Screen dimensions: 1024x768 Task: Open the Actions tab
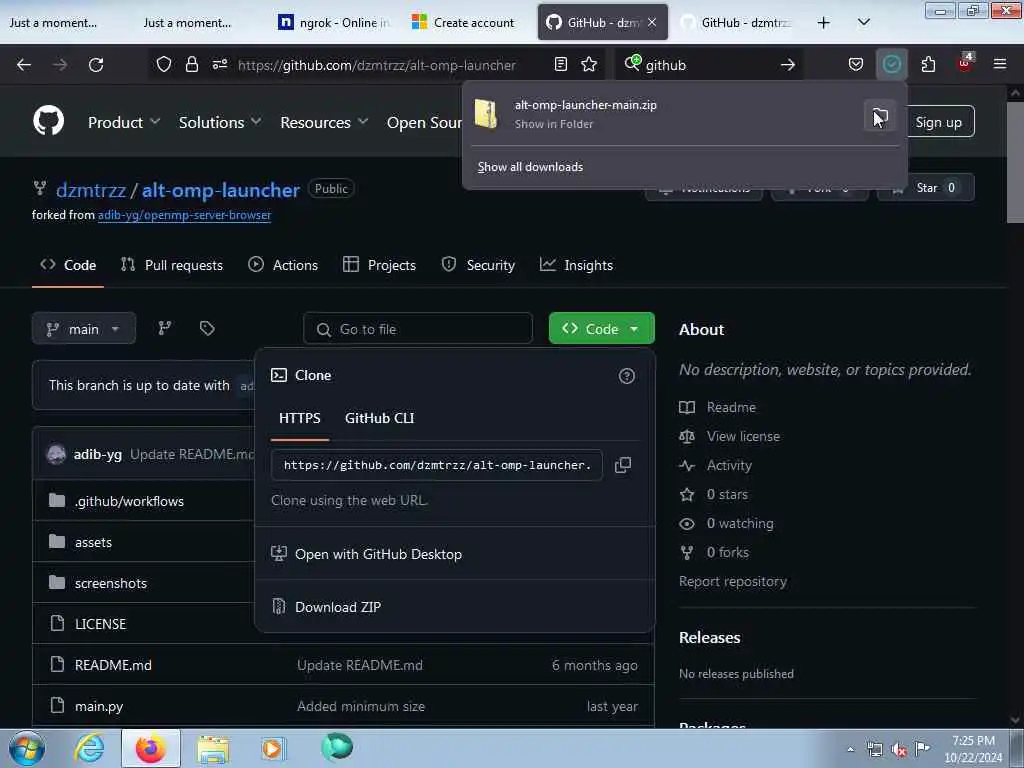(283, 265)
